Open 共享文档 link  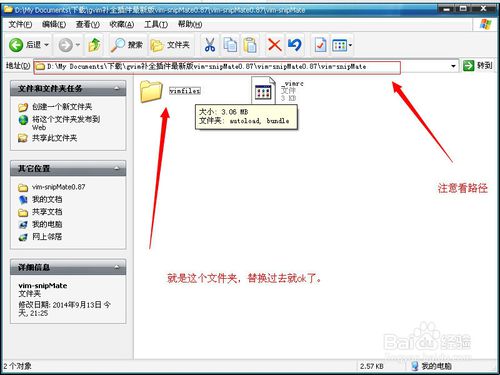47,212
